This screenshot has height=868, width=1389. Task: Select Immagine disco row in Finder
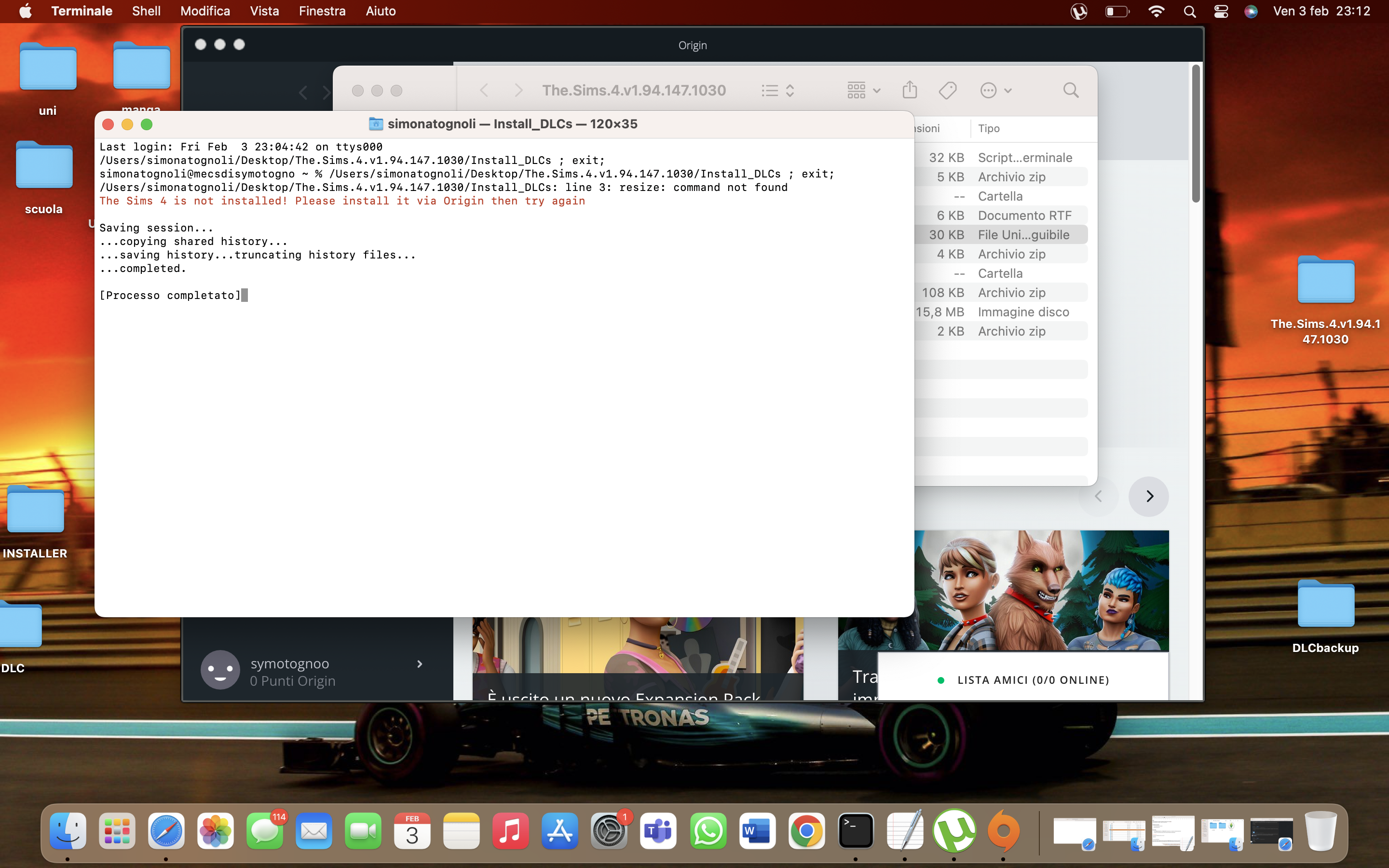1002,312
